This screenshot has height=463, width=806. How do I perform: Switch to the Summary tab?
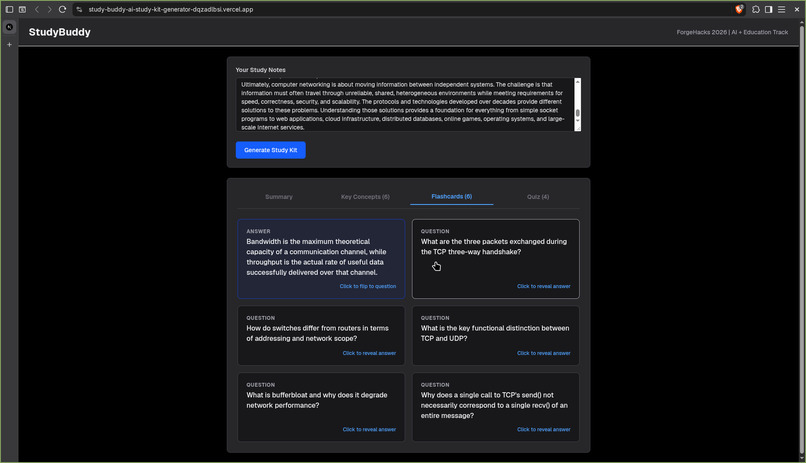pyautogui.click(x=279, y=197)
